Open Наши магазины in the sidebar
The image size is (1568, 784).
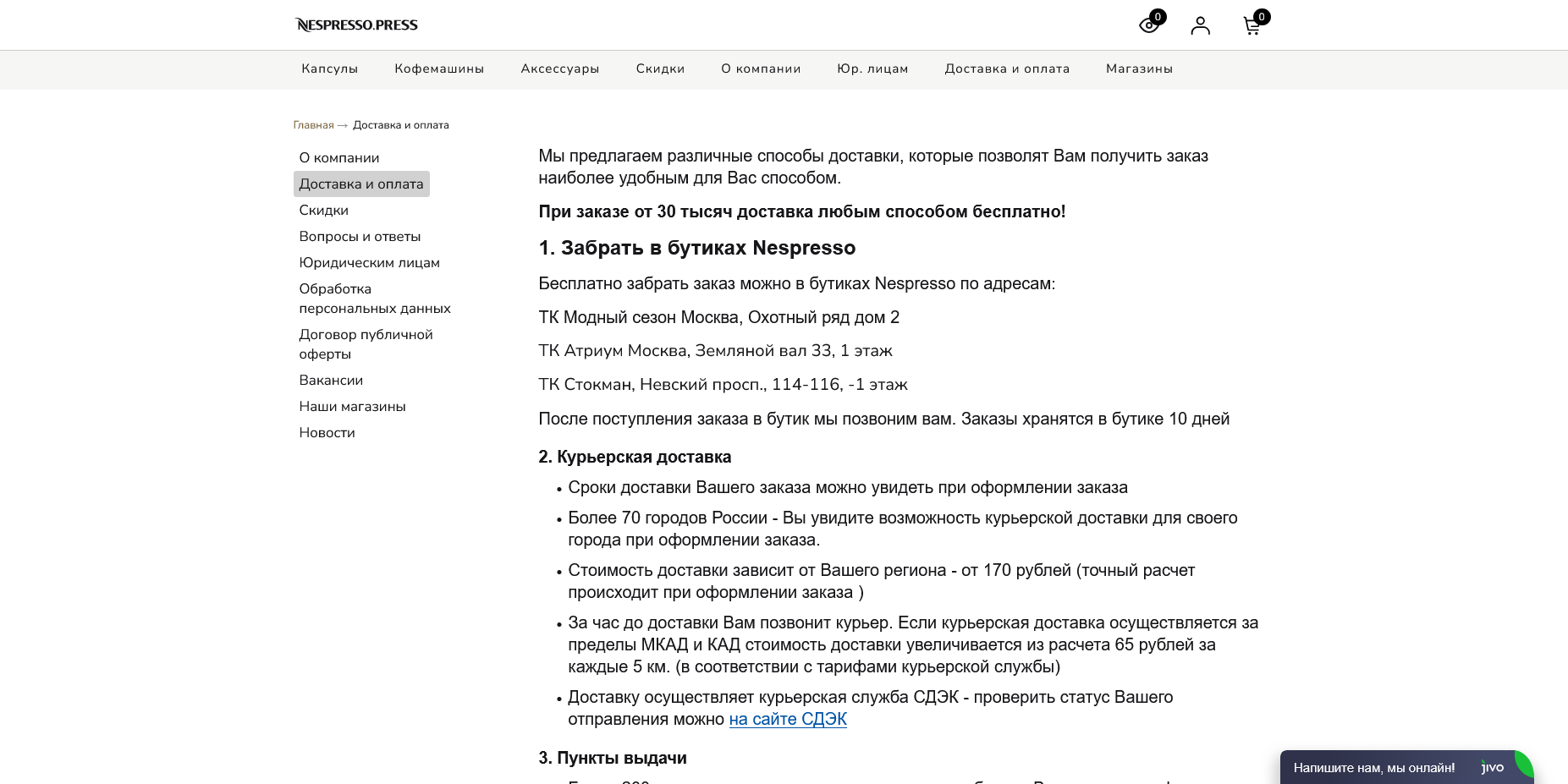pyautogui.click(x=352, y=407)
